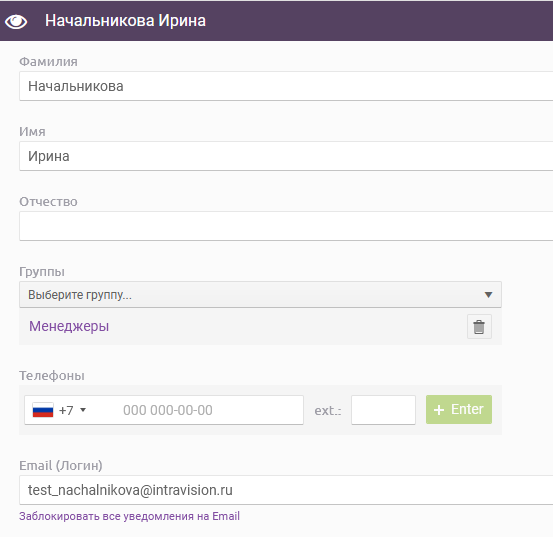553x537 pixels.
Task: Click the header title Начальникова Ирина
Action: [125, 20]
